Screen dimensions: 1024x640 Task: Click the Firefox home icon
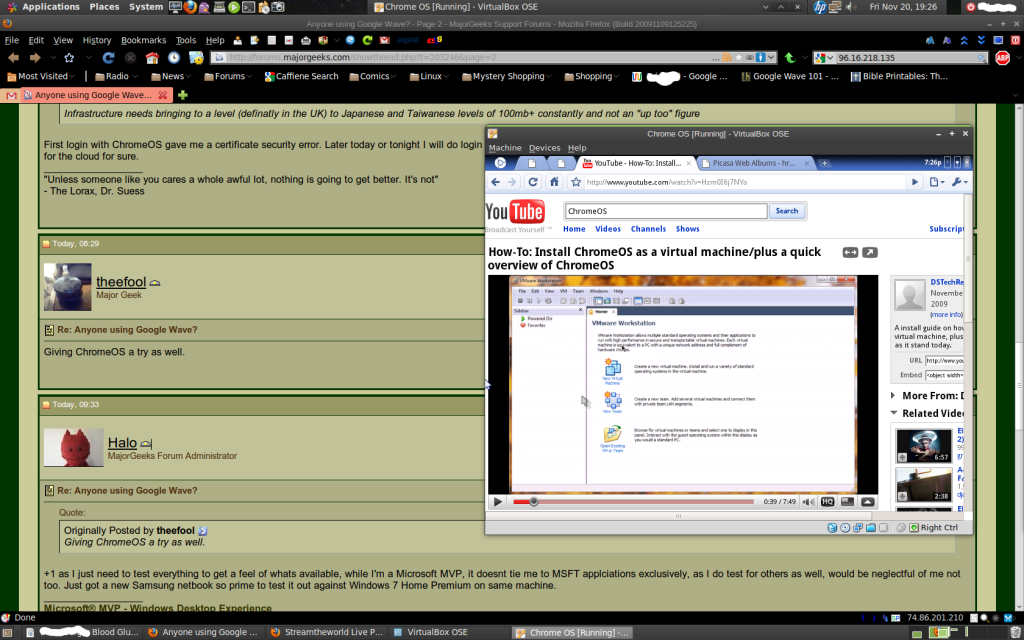[x=153, y=58]
